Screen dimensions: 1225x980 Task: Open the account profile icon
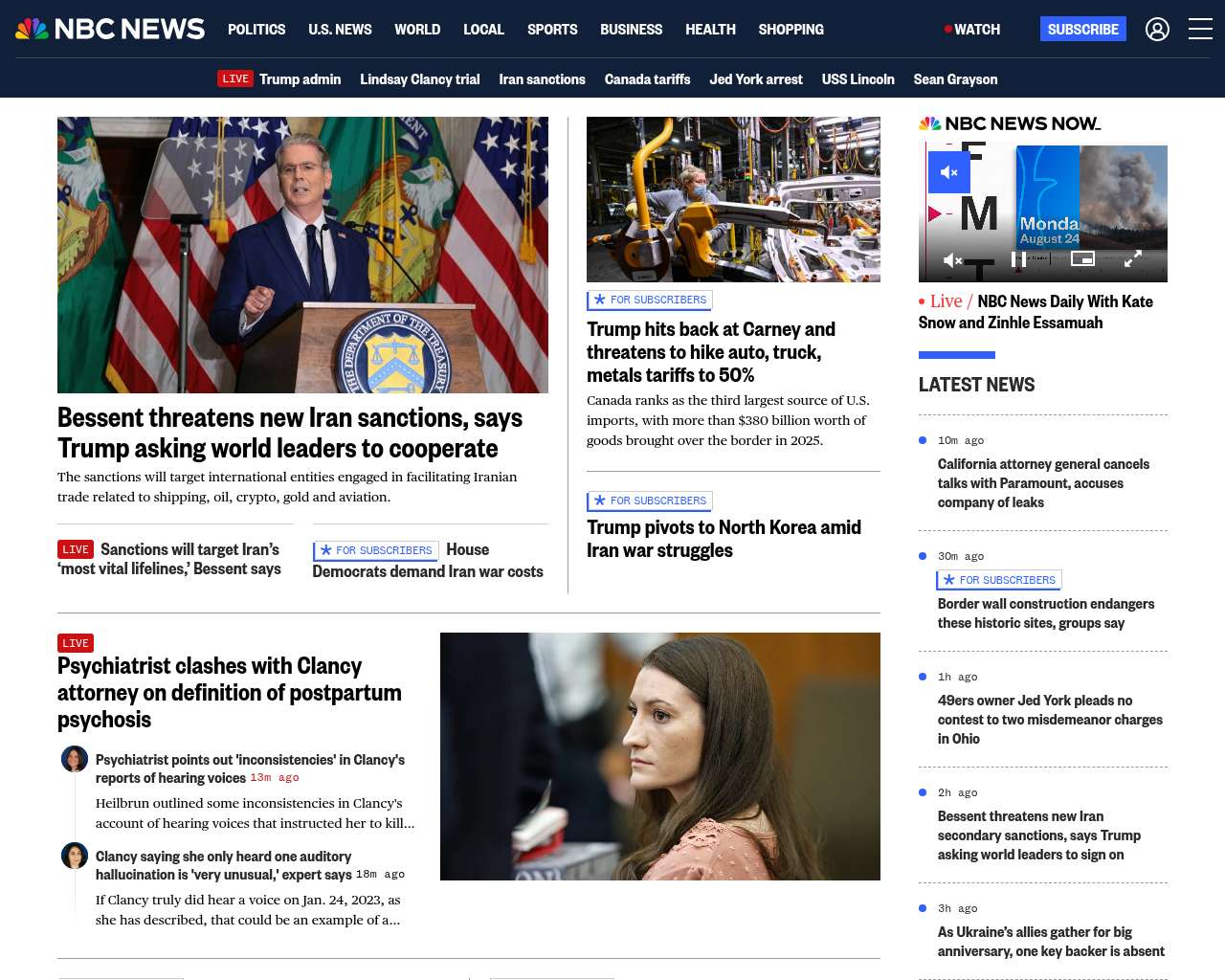tap(1157, 30)
